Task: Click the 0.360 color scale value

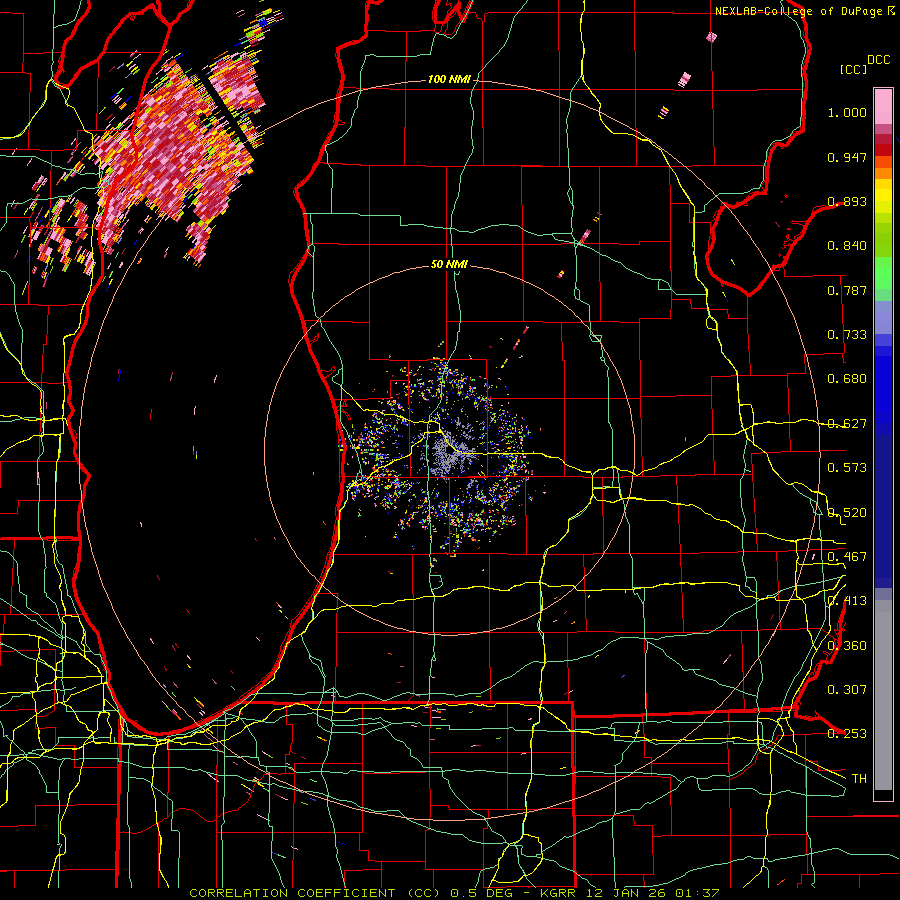Action: point(847,646)
